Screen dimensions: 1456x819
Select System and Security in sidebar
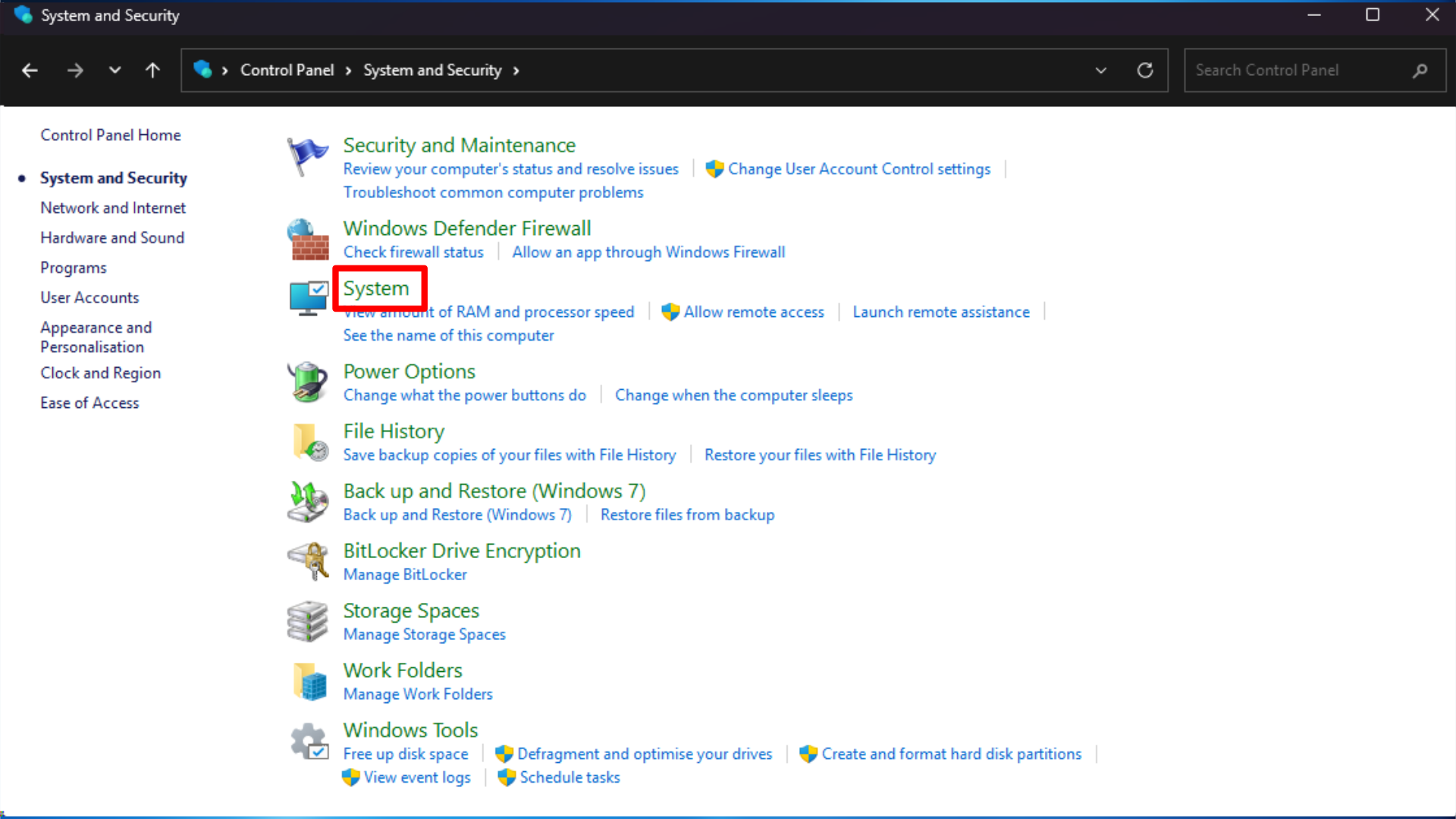pos(114,178)
